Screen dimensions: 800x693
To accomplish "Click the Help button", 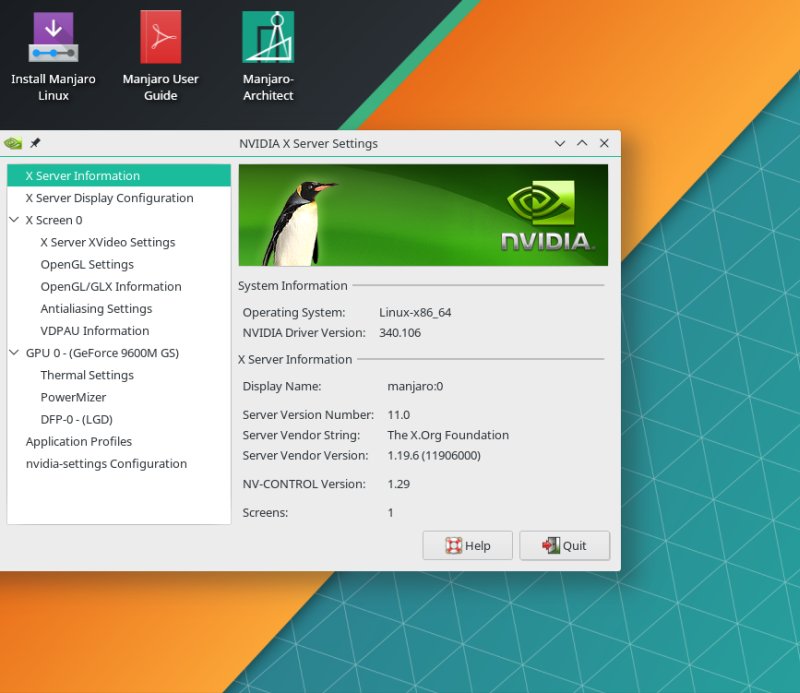I will click(x=467, y=545).
